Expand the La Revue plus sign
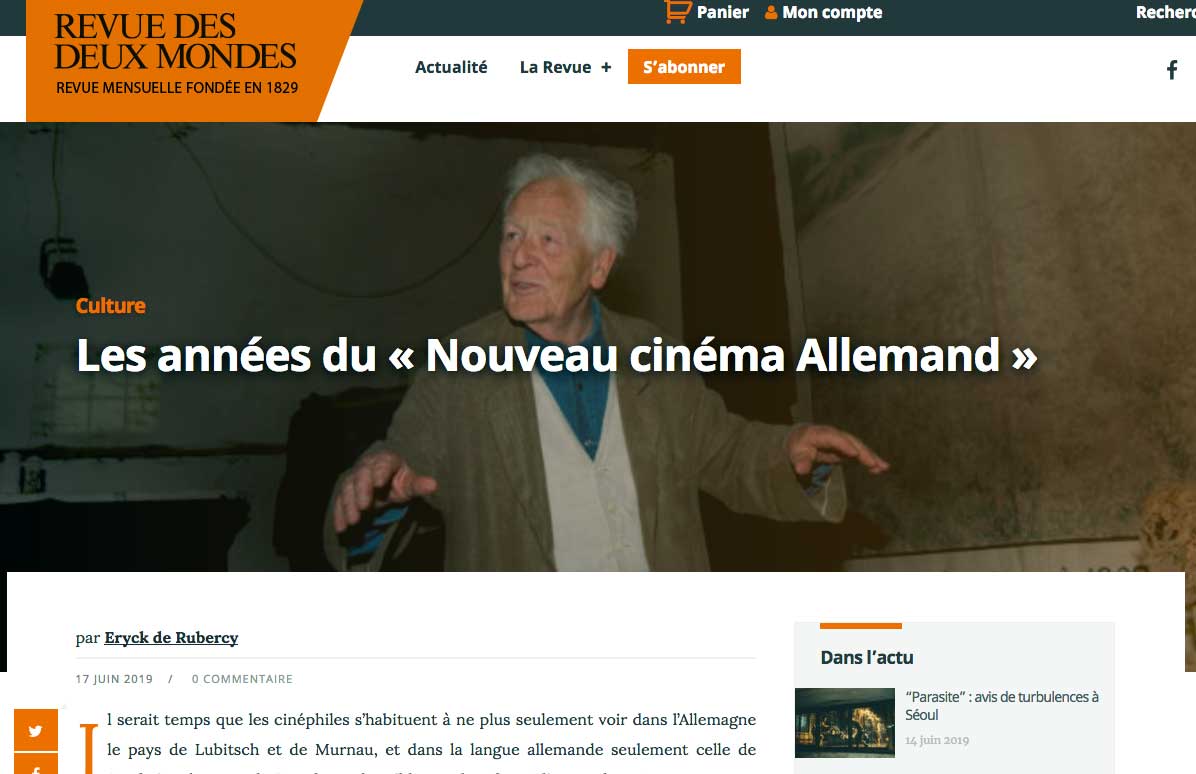The image size is (1196, 774). (606, 67)
